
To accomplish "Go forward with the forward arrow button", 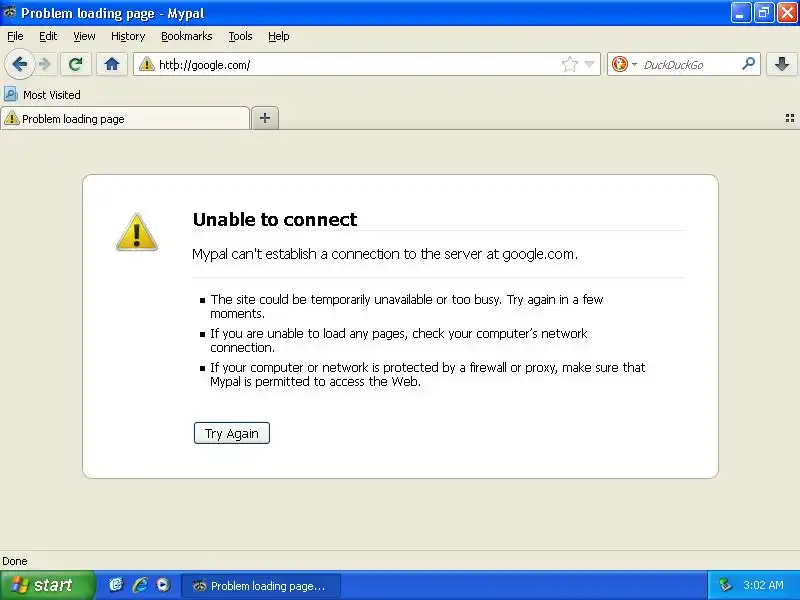I will [x=45, y=64].
